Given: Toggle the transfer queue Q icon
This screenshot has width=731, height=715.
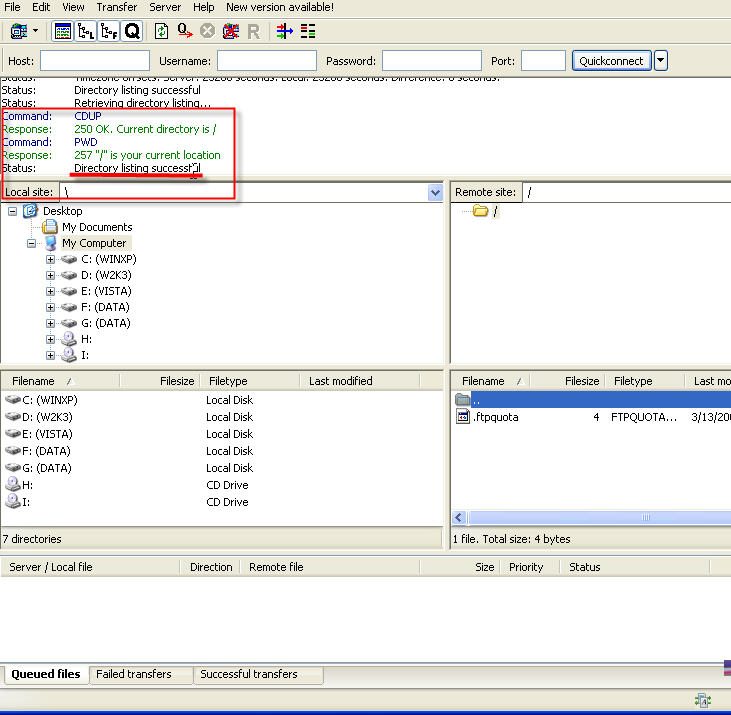Looking at the screenshot, I should [132, 32].
